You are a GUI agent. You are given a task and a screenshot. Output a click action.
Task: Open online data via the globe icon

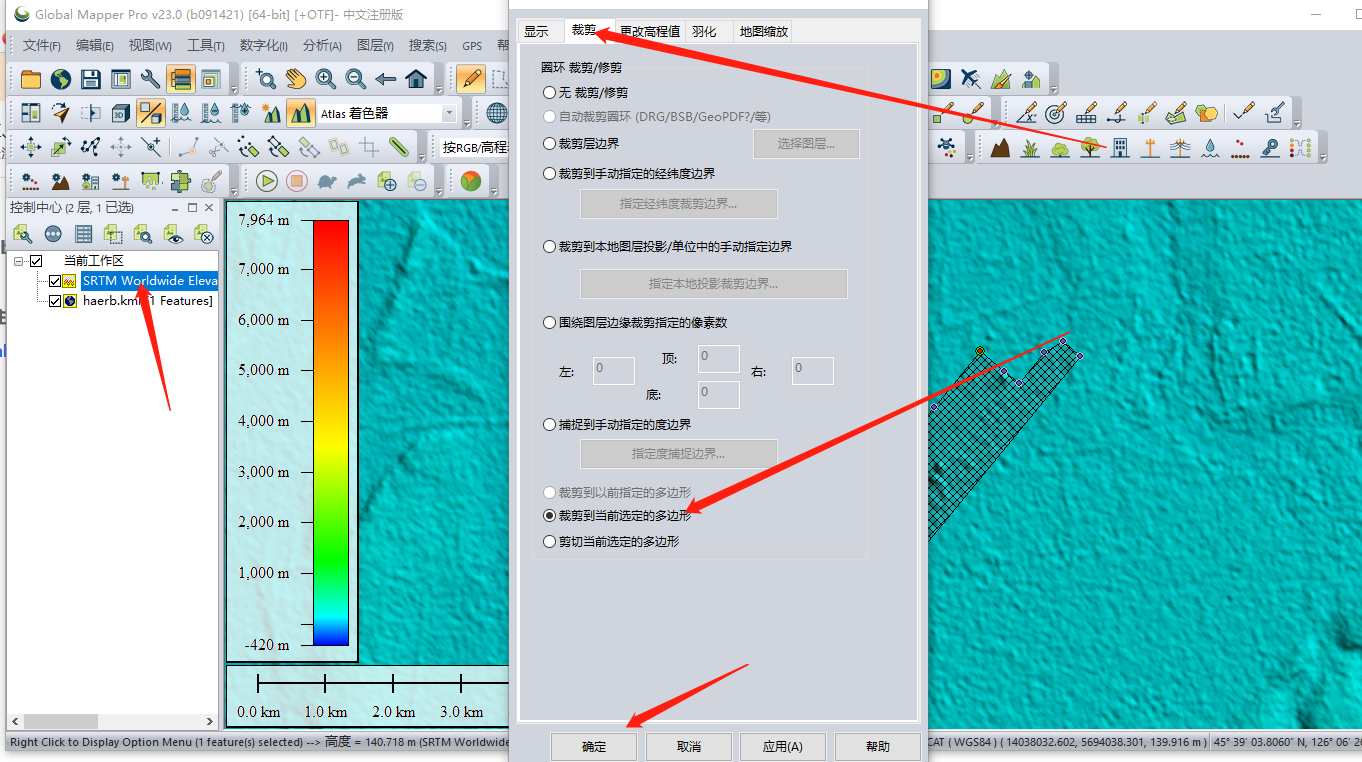[61, 79]
